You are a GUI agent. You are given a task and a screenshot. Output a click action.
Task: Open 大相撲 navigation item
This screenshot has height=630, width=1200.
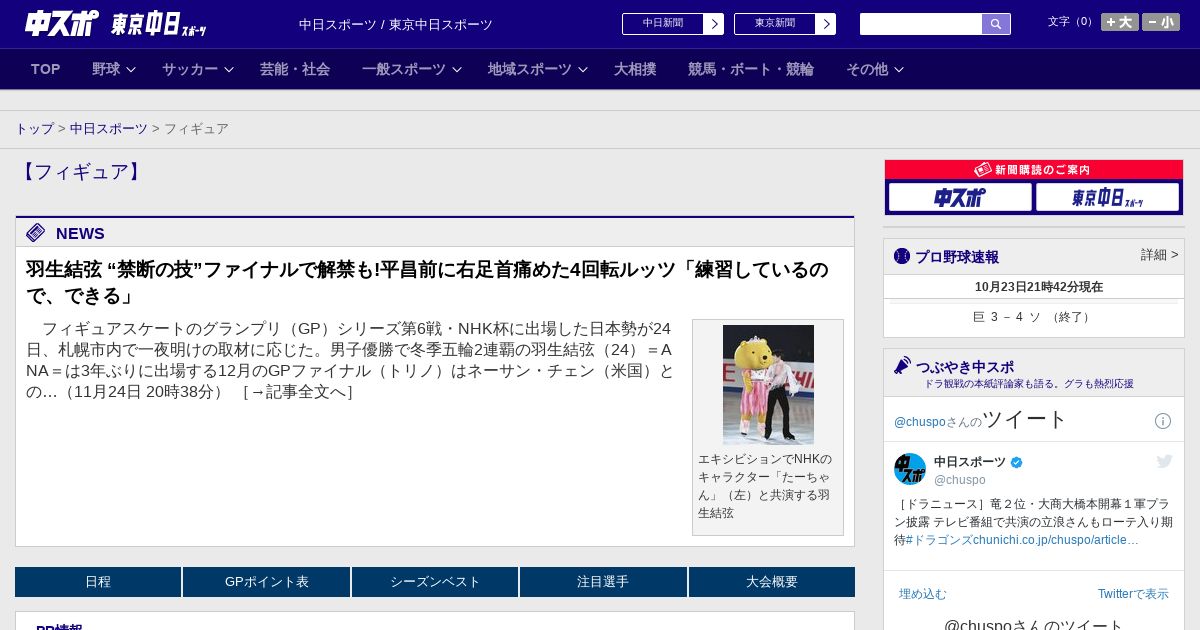pyautogui.click(x=635, y=69)
